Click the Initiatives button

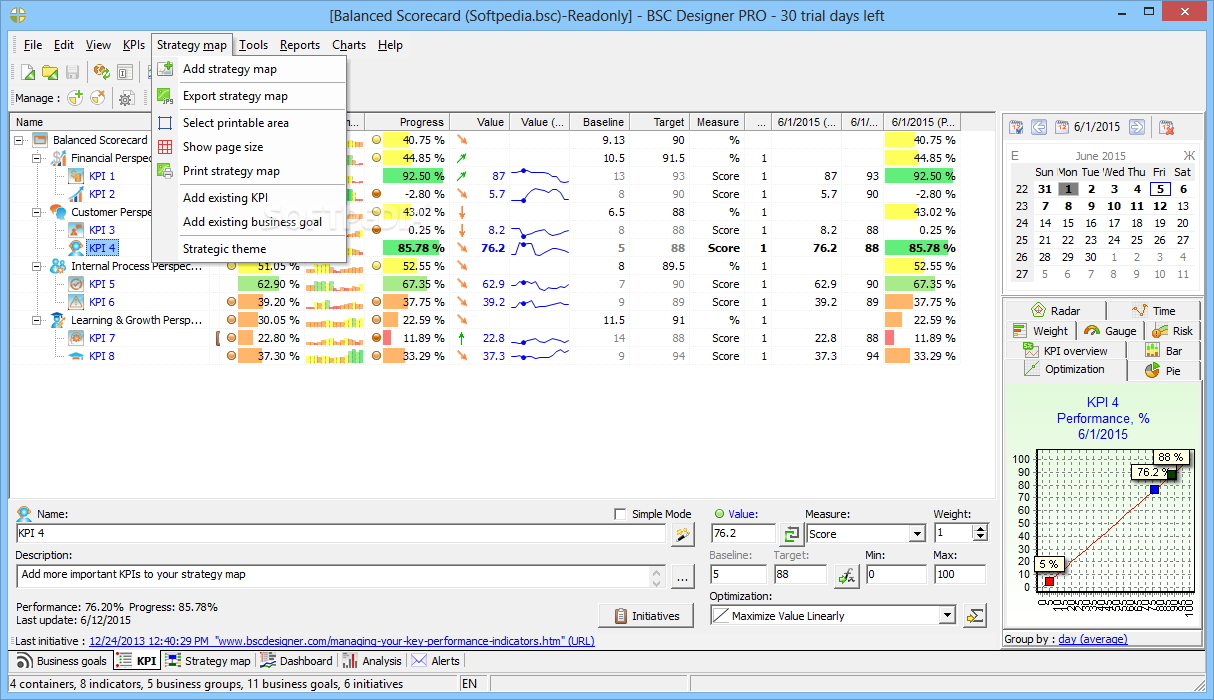tap(646, 616)
